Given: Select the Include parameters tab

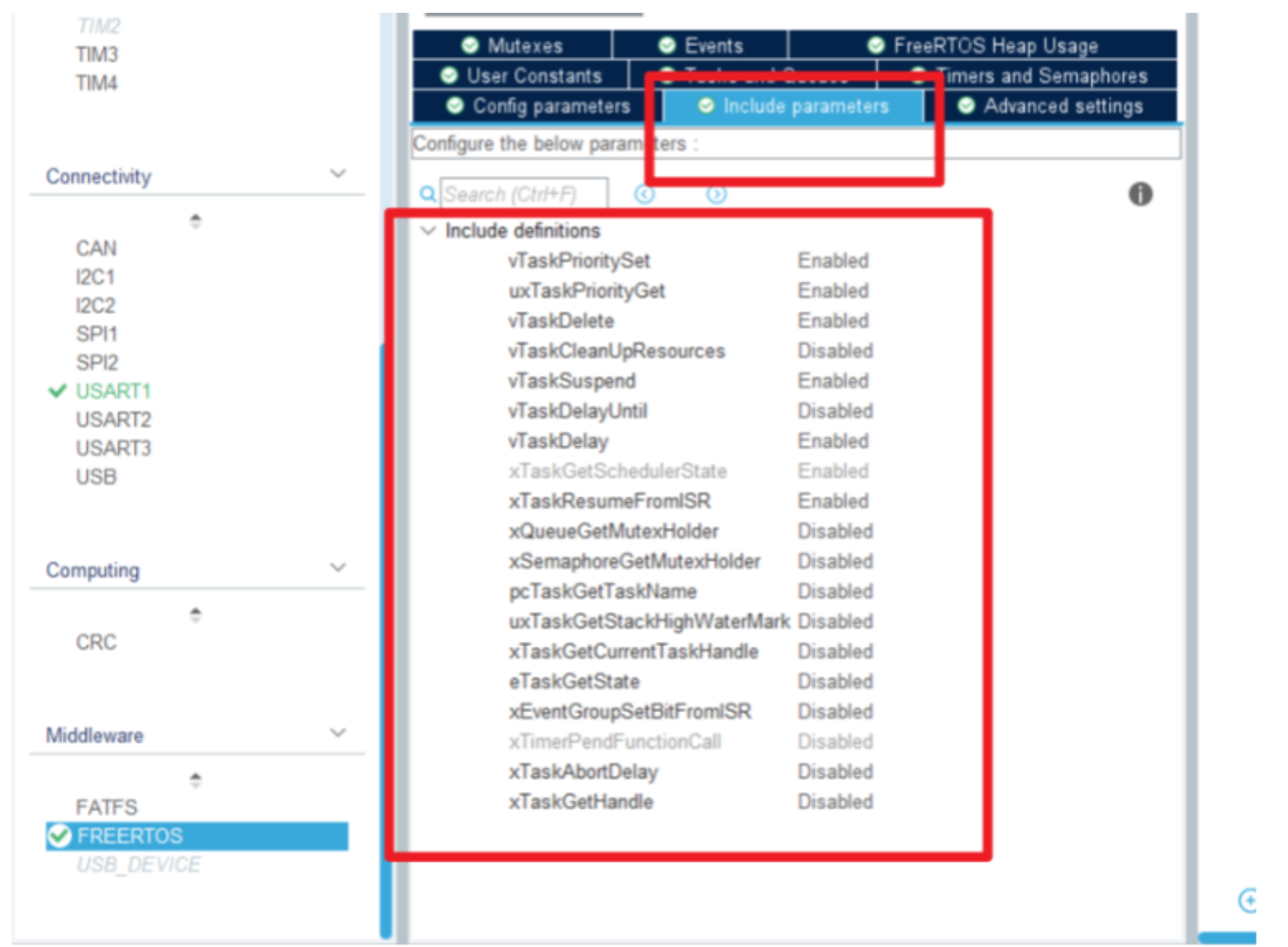Looking at the screenshot, I should [793, 106].
